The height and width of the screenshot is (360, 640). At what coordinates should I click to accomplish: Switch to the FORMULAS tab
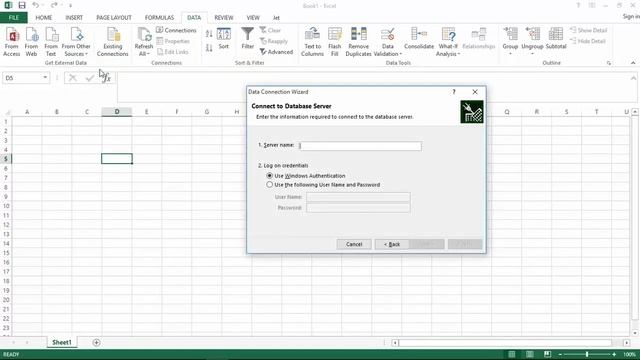click(159, 18)
